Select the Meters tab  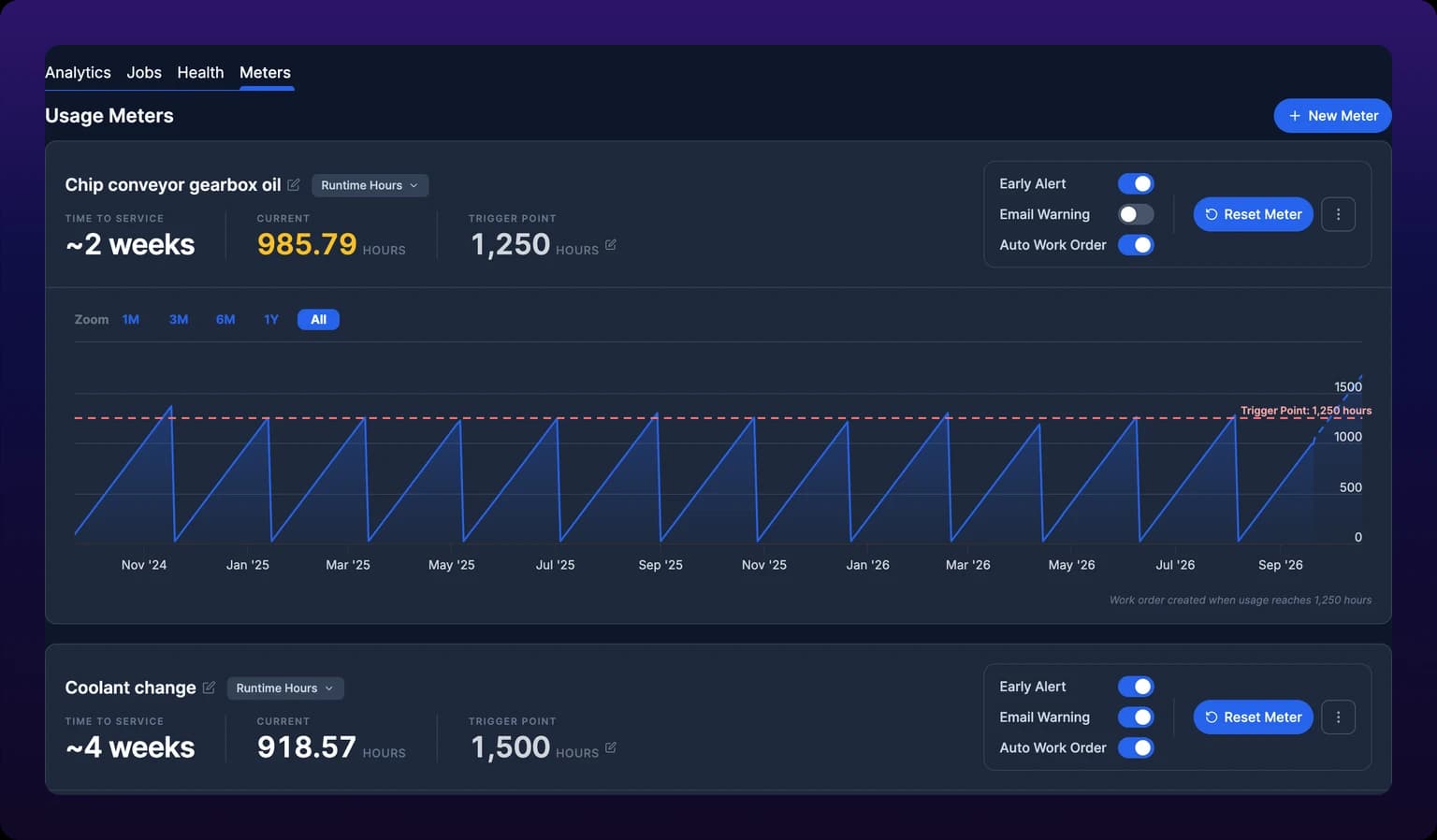point(265,73)
